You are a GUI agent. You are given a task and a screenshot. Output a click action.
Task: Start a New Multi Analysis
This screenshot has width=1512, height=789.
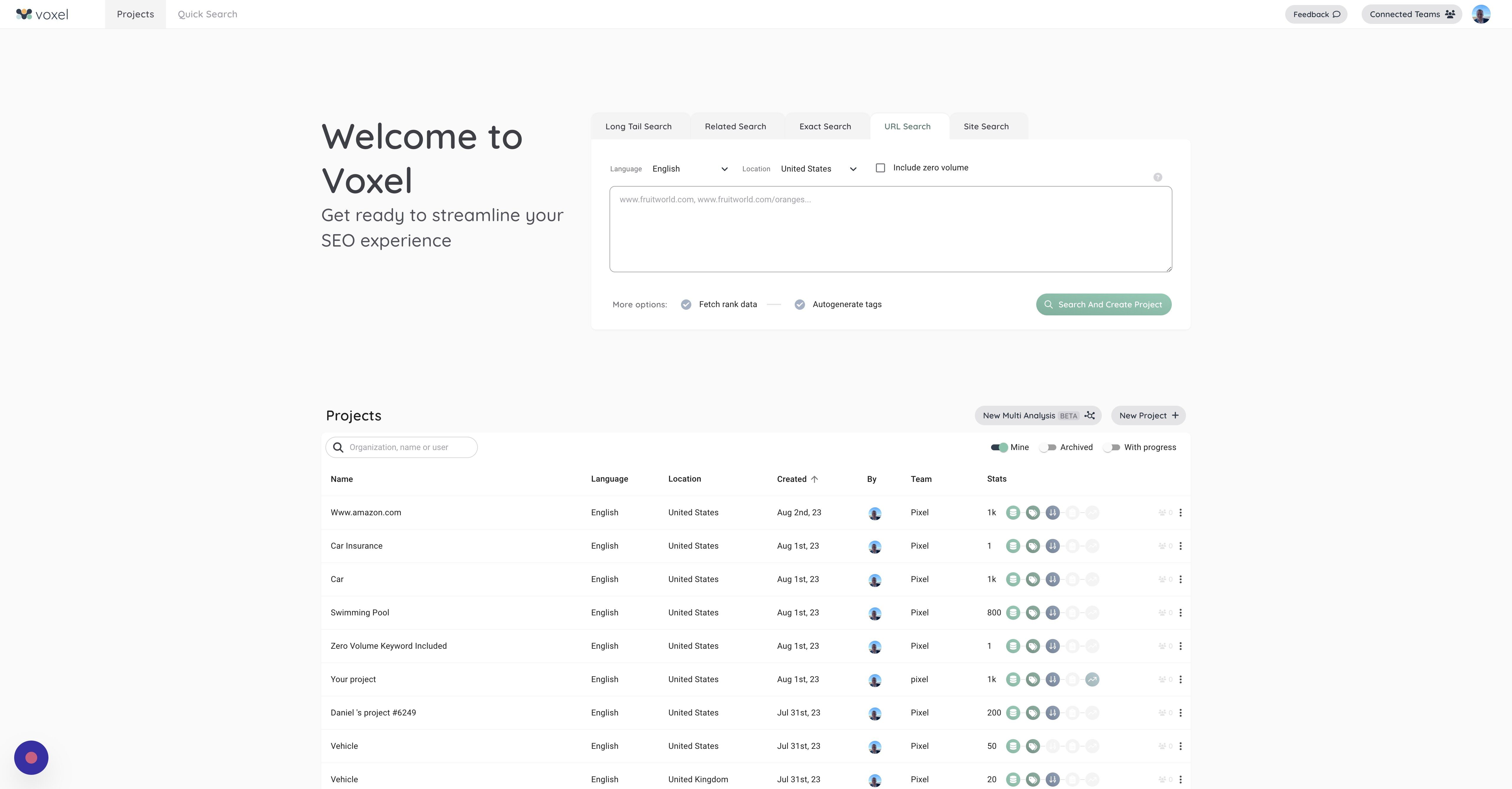pos(1038,416)
